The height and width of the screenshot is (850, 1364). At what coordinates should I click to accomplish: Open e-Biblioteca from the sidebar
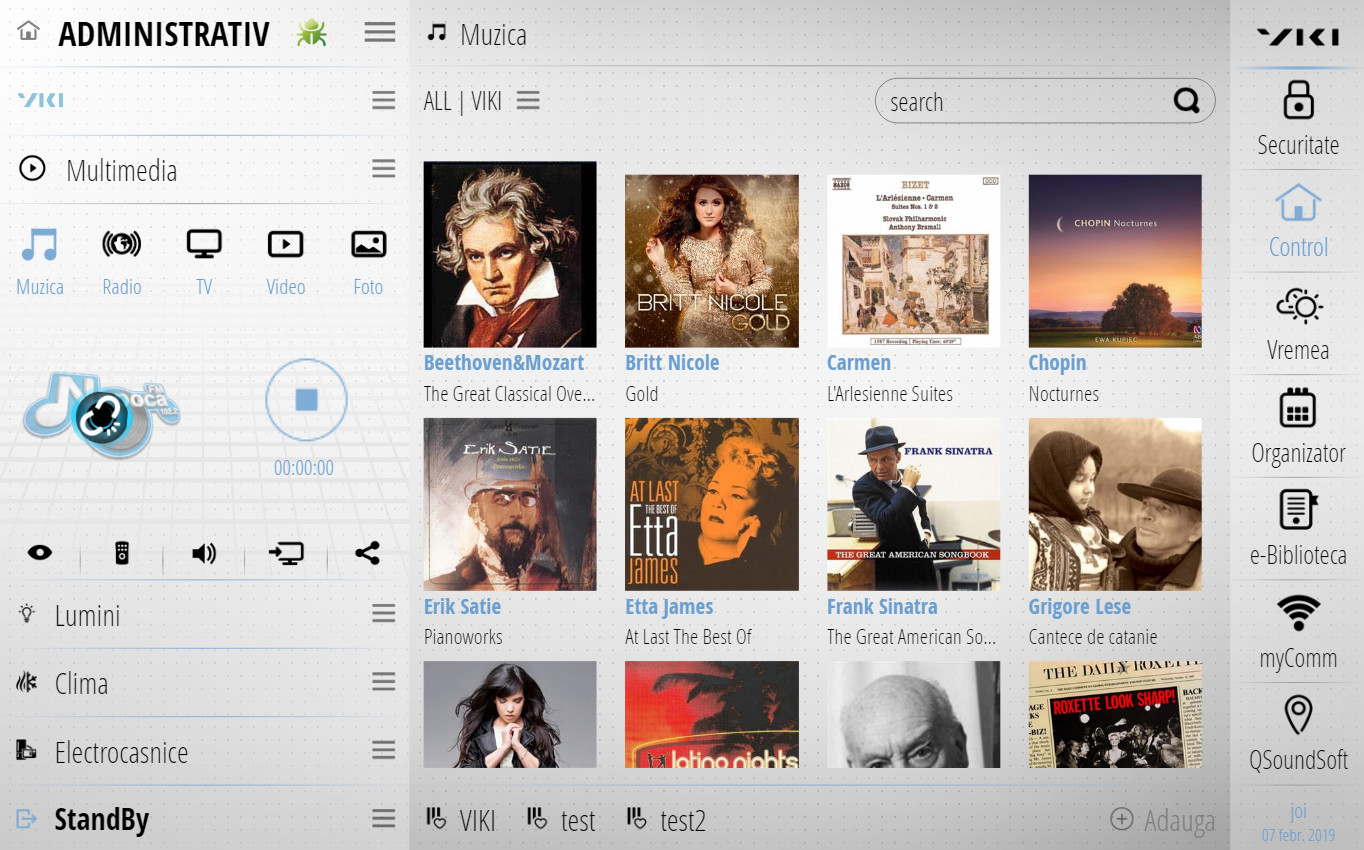(x=1297, y=527)
